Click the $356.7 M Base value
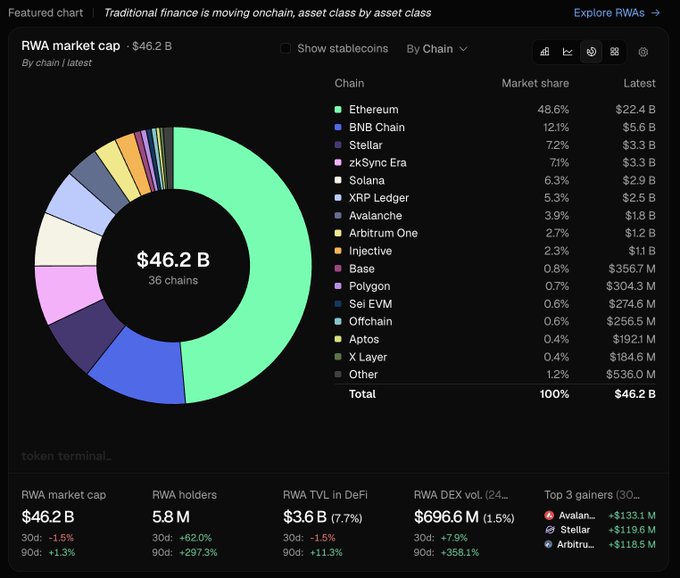This screenshot has width=680, height=578. tap(632, 268)
